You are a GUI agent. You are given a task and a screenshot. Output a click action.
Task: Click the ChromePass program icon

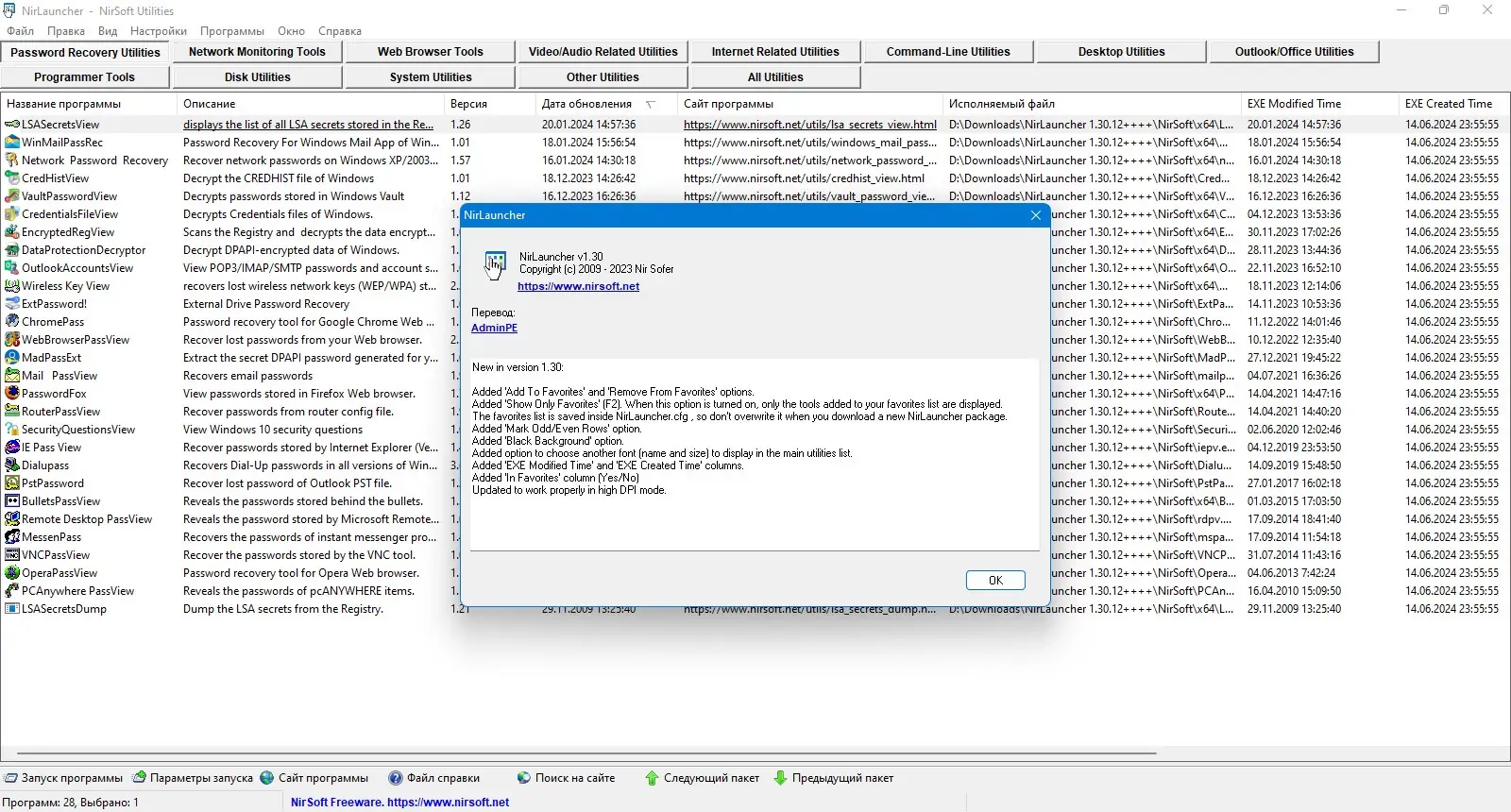[x=12, y=322]
